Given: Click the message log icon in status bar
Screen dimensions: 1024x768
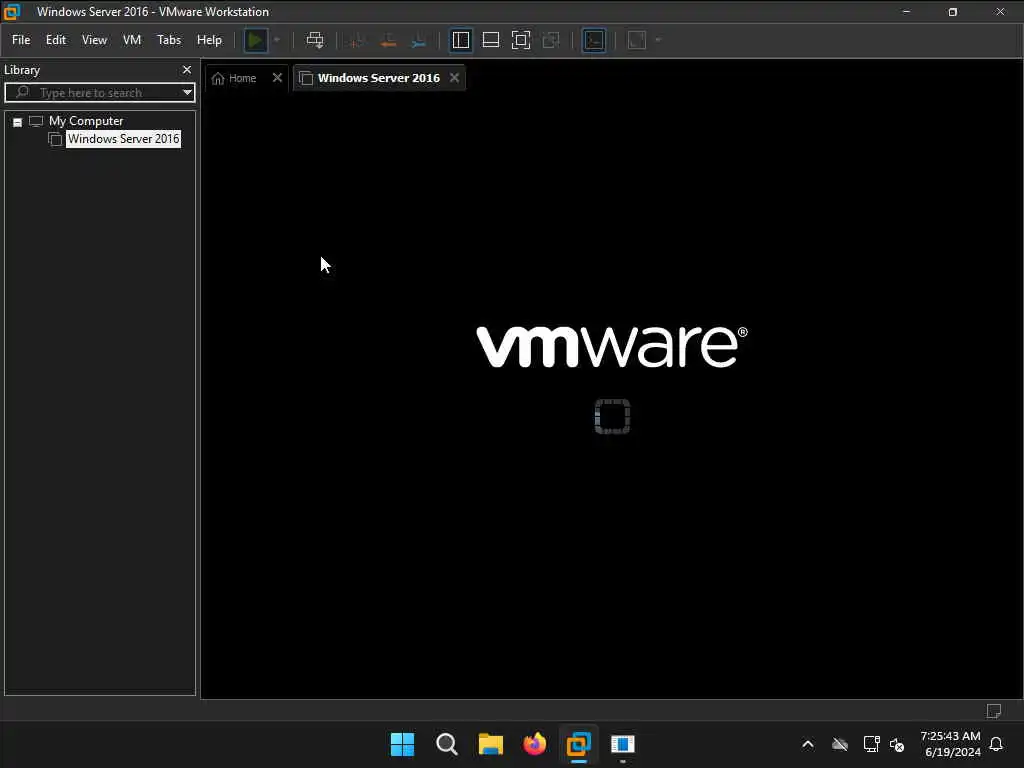Looking at the screenshot, I should point(993,711).
